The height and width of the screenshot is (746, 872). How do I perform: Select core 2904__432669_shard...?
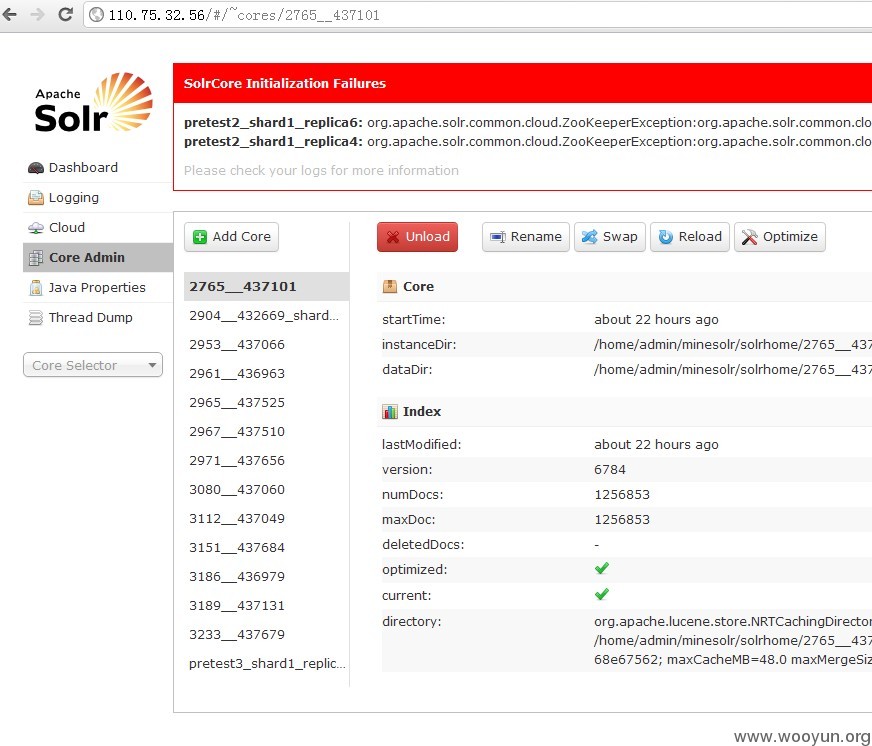click(x=266, y=315)
